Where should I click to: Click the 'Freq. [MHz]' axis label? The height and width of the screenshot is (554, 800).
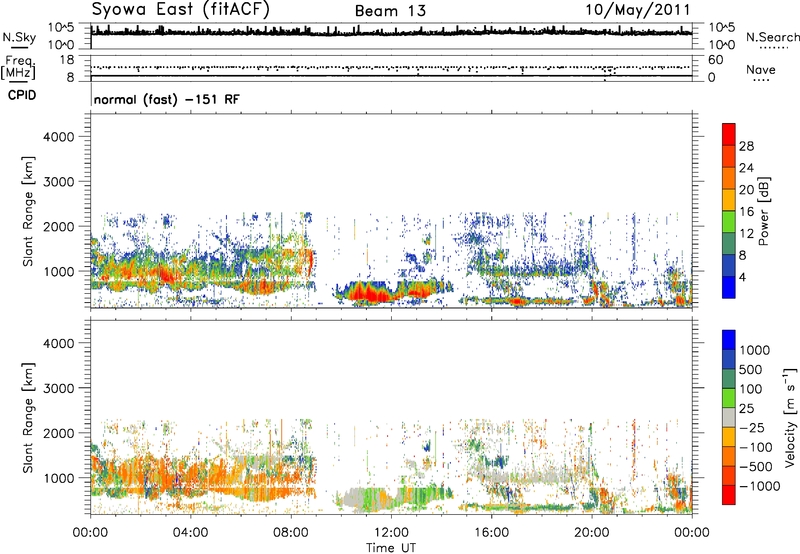tap(18, 68)
